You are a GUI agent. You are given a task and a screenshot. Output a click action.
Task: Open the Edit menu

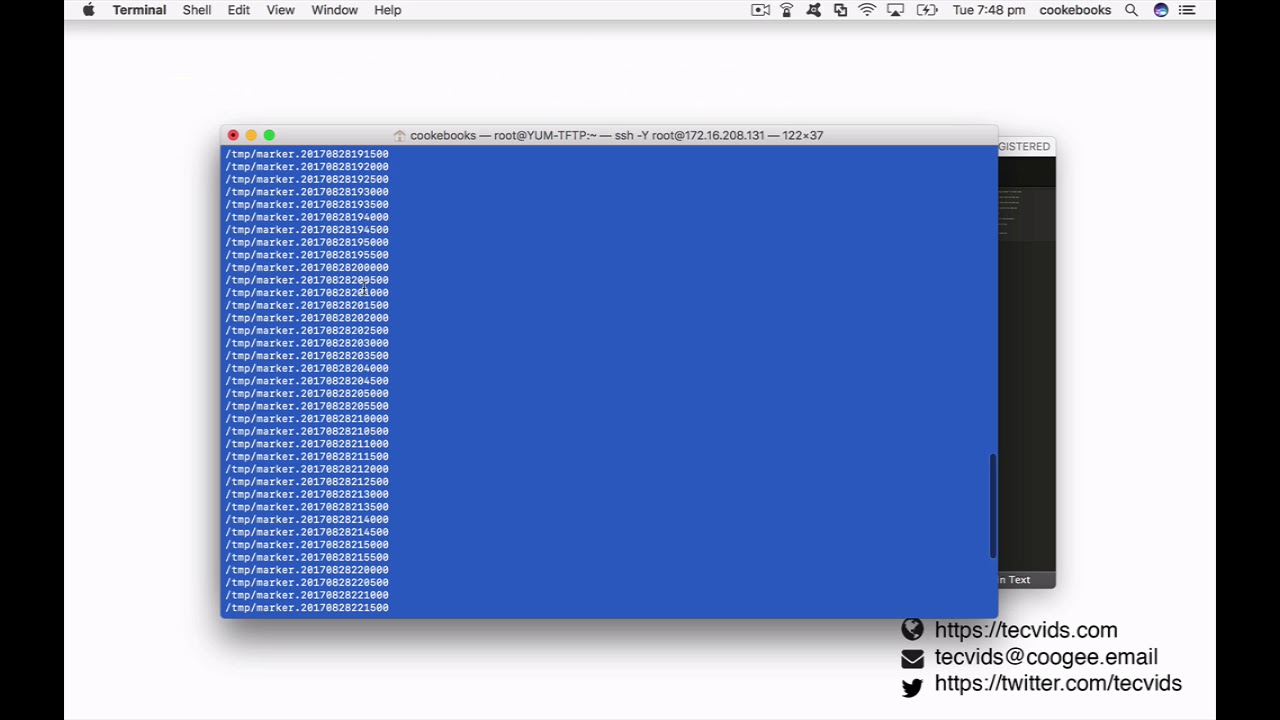pos(238,10)
